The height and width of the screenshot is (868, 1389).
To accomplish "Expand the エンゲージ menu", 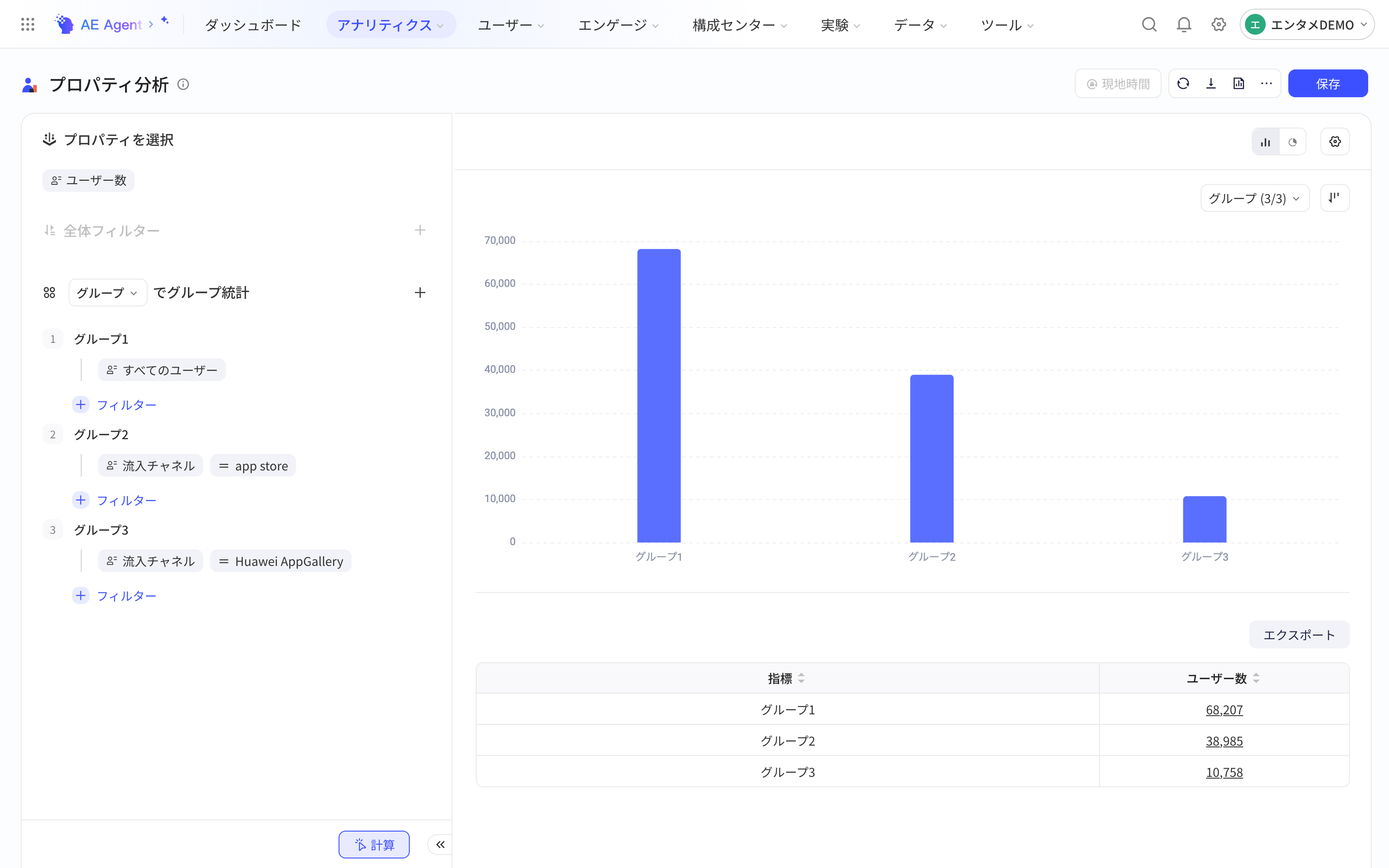I will tap(618, 25).
